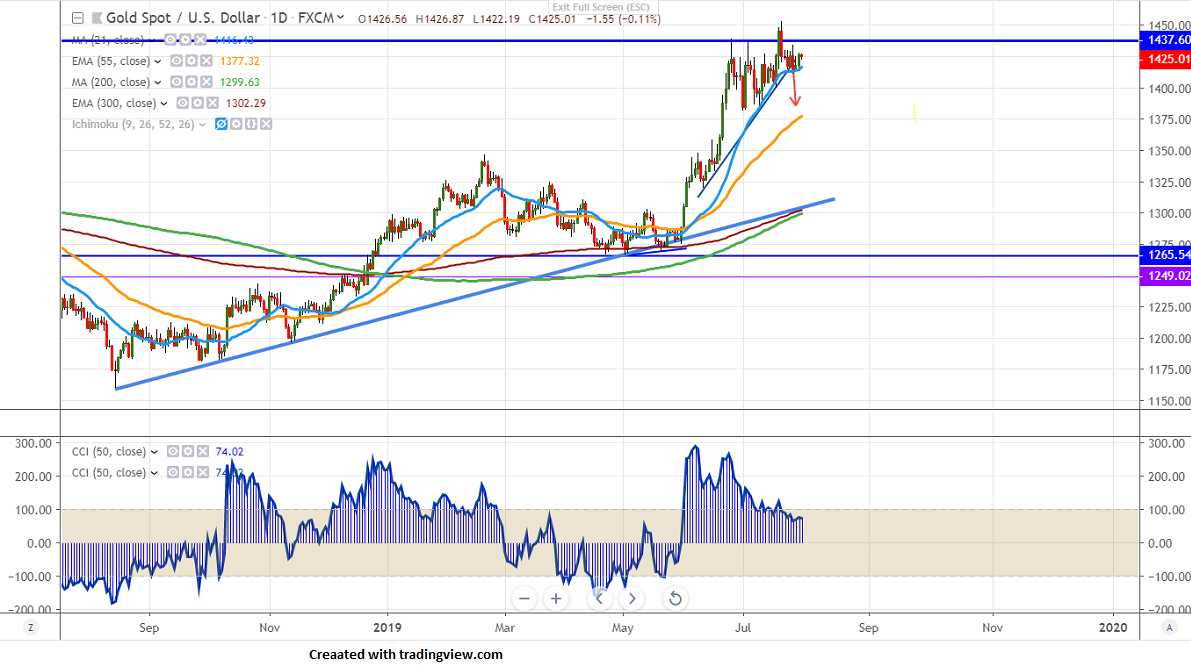This screenshot has height=665, width=1191.
Task: Select the Gold Spot / U.S. Dollar title
Action: point(183,17)
